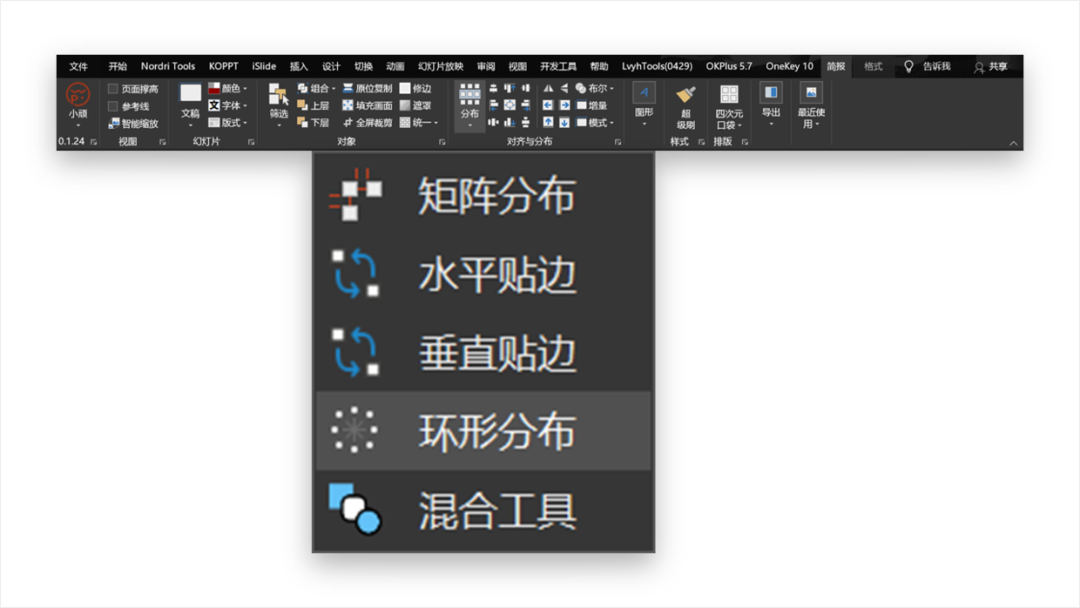Click the 原位复制 duplicate in place button
1080x608 pixels.
coord(368,88)
